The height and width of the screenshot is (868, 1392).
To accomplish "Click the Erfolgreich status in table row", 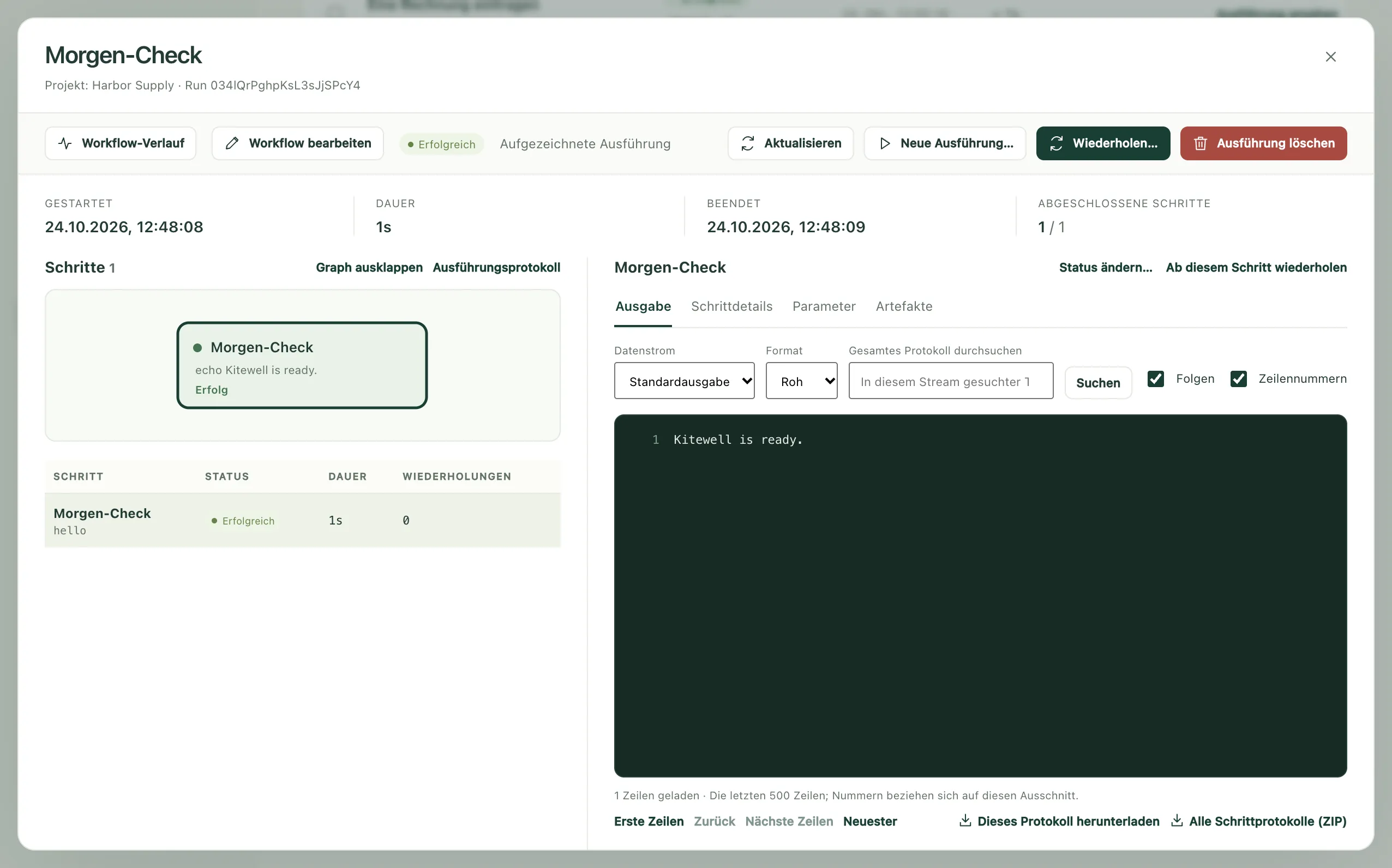I will pos(243,521).
